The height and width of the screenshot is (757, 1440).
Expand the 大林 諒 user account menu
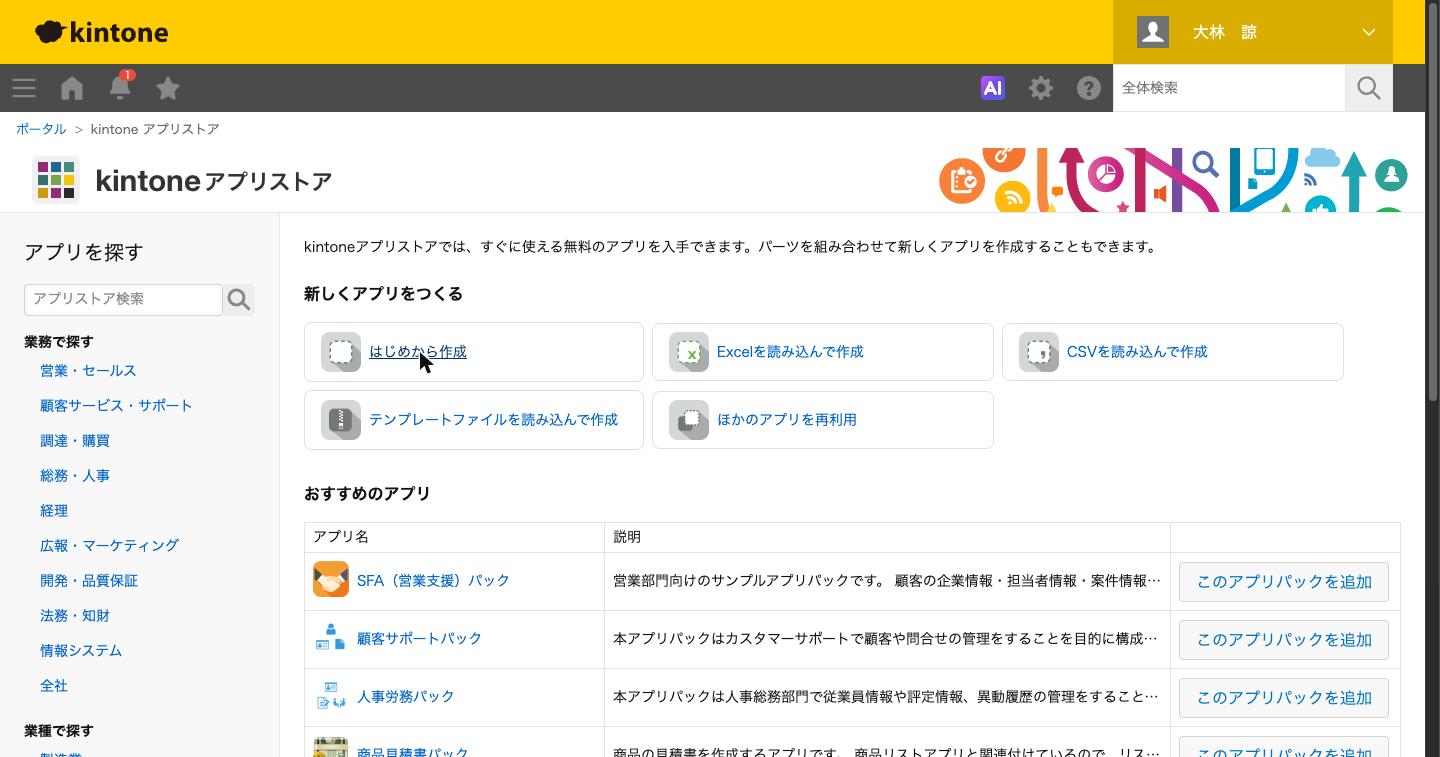pyautogui.click(x=1253, y=32)
